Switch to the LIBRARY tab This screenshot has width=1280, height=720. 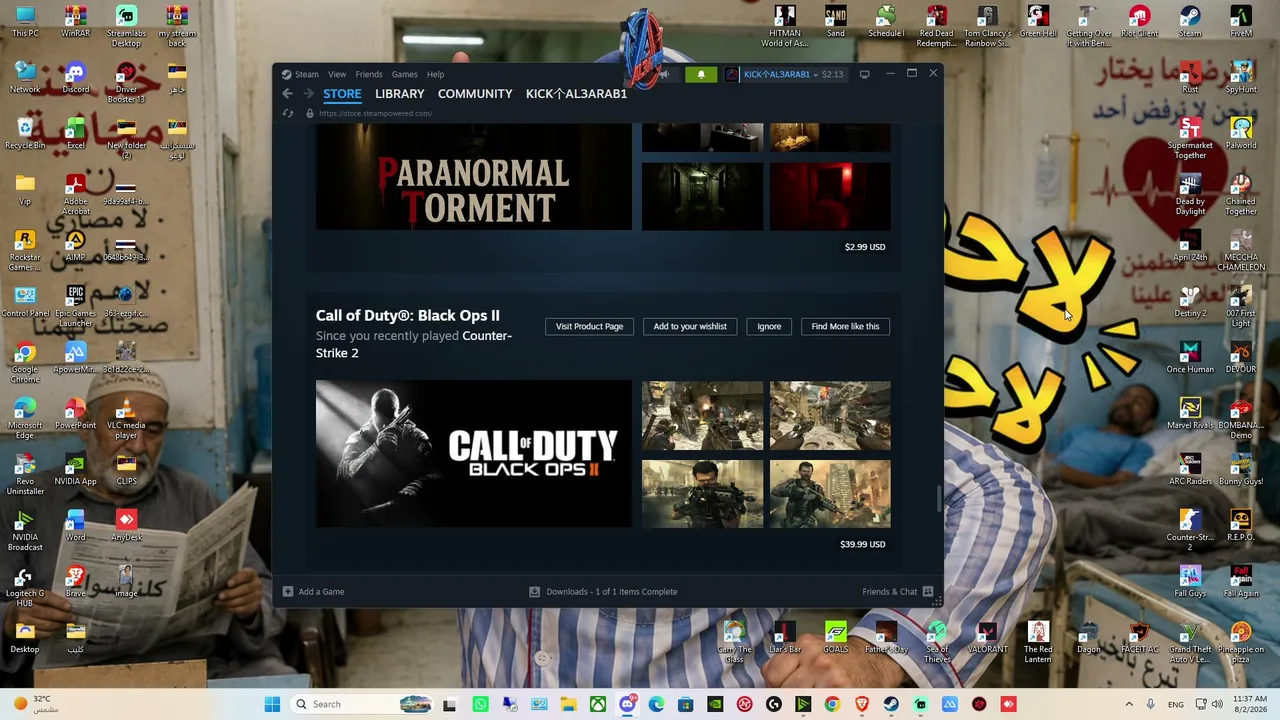tap(400, 94)
